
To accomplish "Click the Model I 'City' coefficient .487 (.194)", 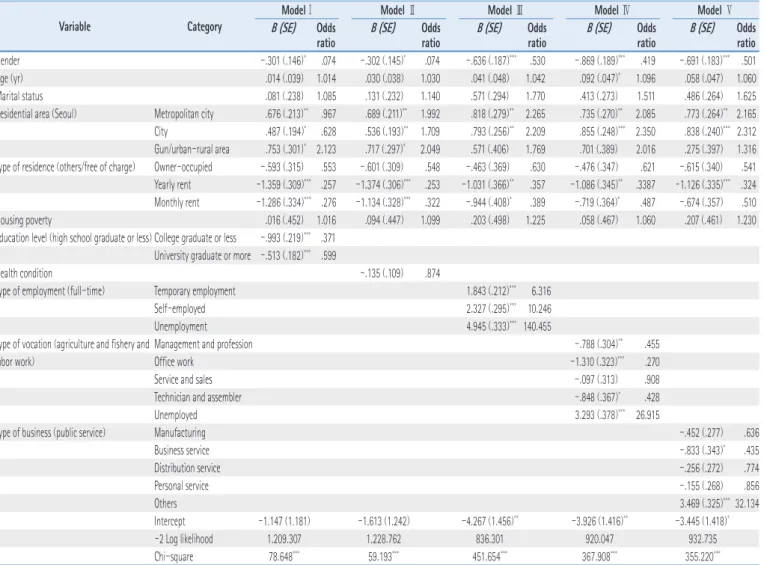I will coord(286,132).
